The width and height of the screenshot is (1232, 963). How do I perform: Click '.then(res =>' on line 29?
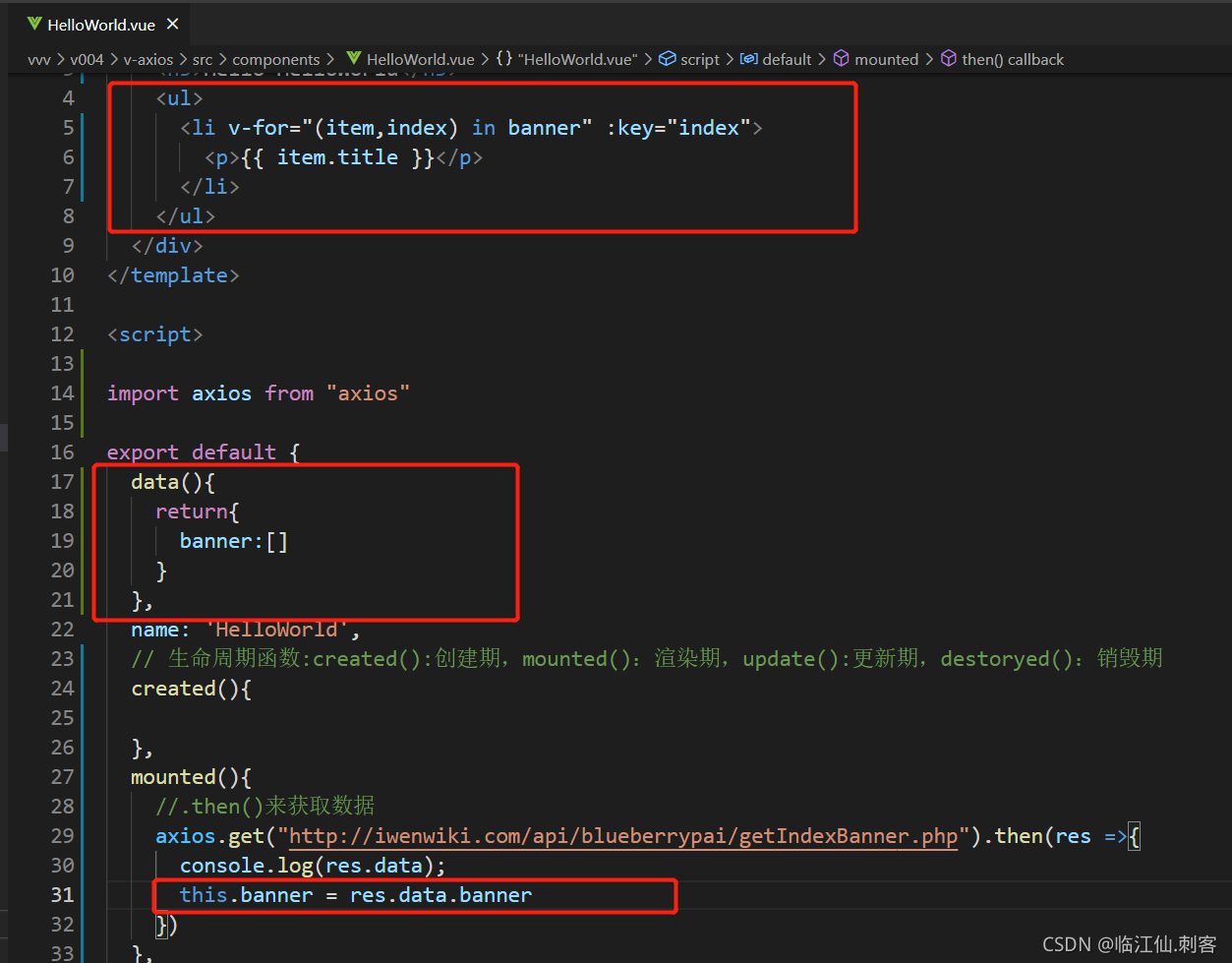tap(1056, 836)
